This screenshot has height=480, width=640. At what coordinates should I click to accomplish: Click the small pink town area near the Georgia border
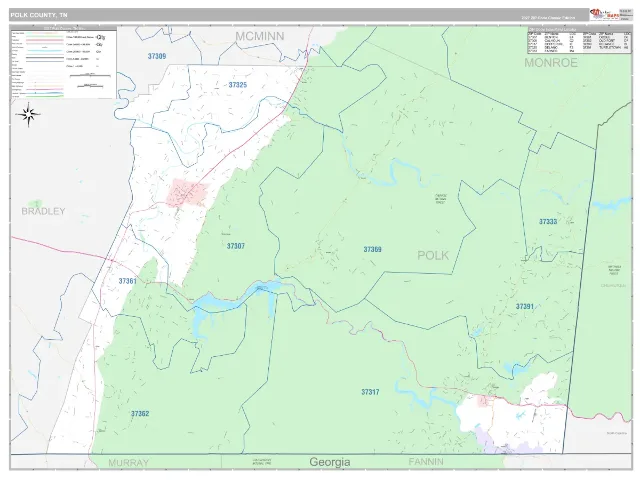click(483, 401)
